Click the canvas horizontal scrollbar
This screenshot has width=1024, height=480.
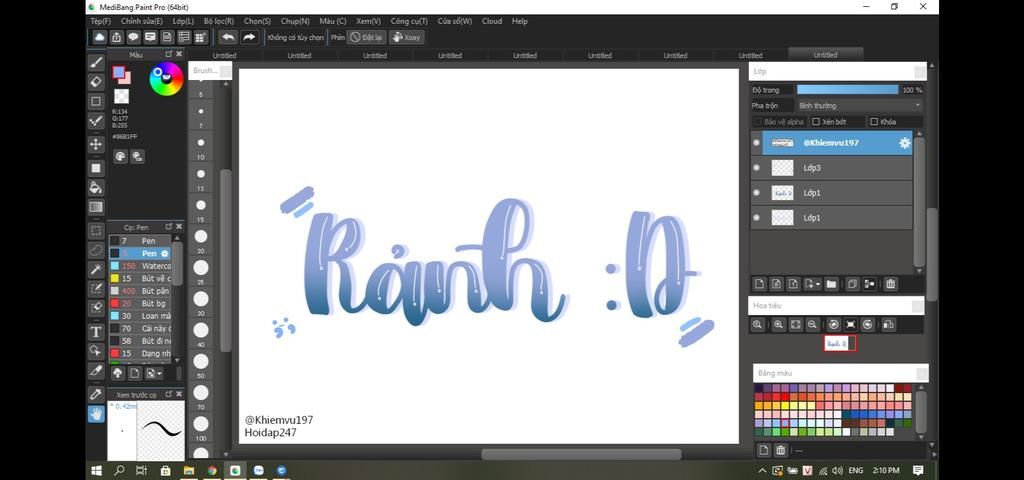tap(581, 454)
